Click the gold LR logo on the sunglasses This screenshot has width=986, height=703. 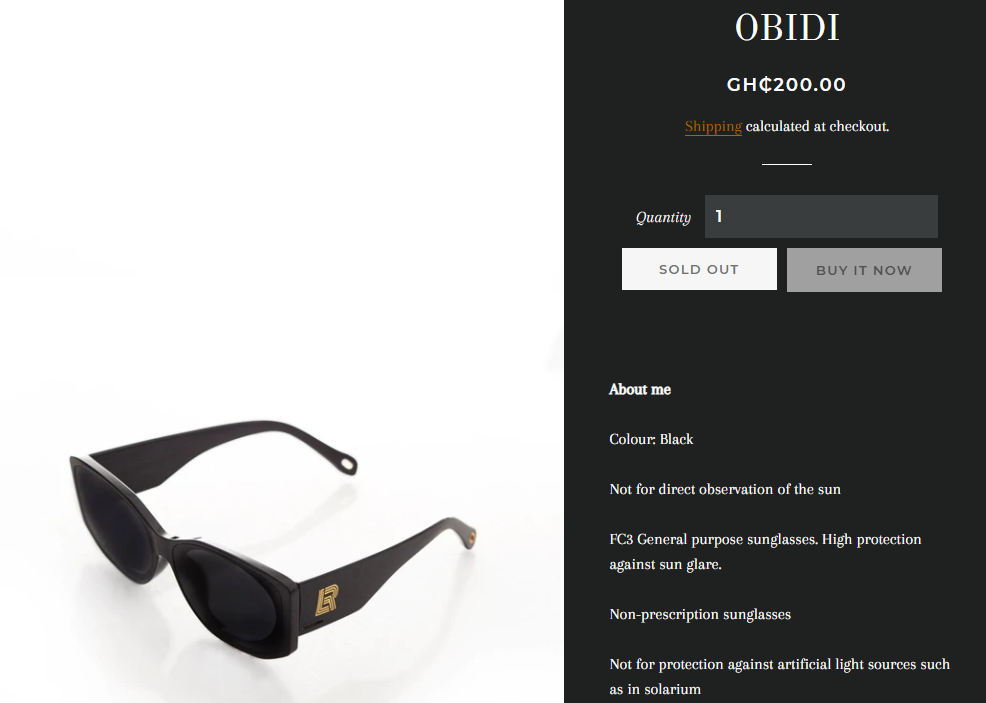pos(327,600)
